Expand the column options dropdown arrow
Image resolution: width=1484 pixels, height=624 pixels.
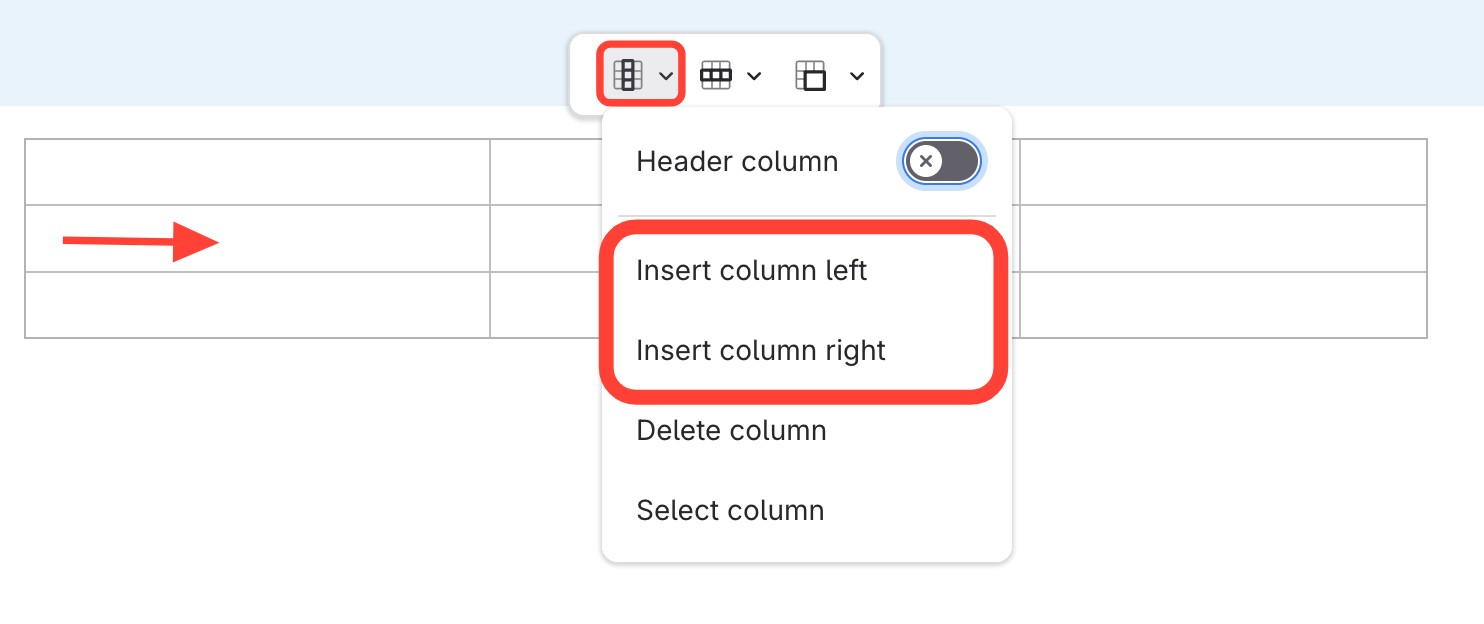[x=666, y=76]
